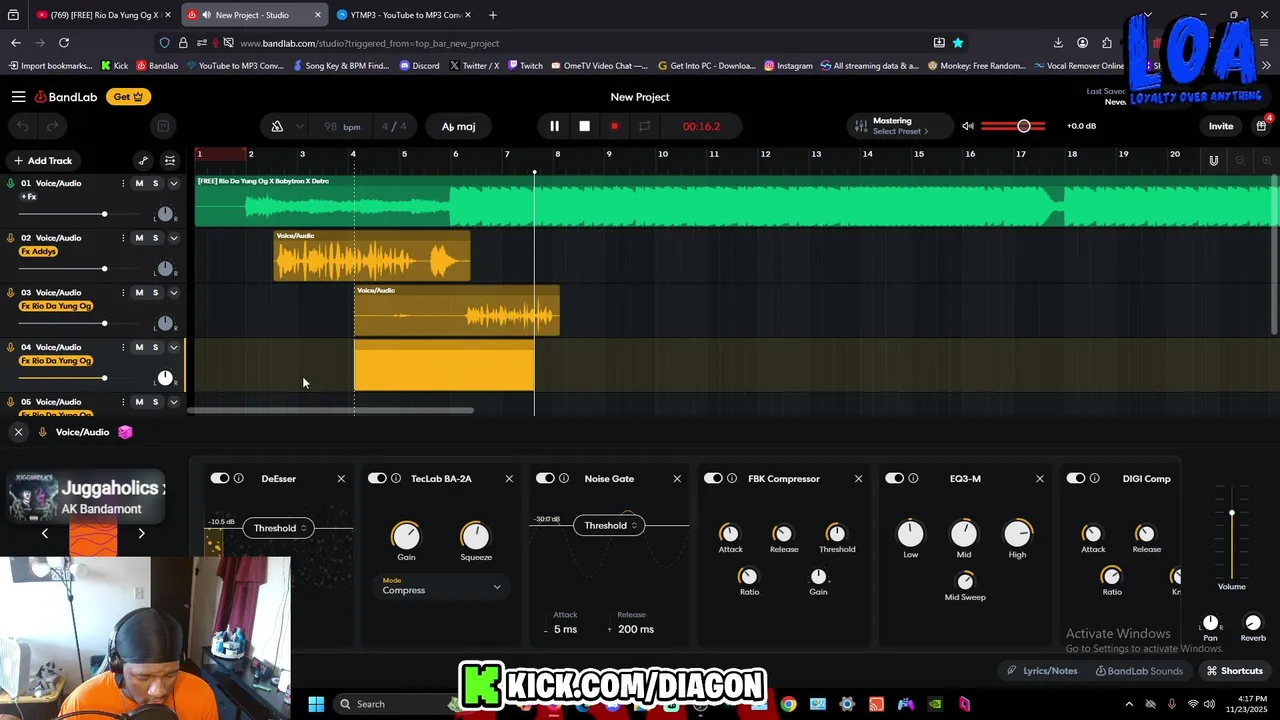
Task: Click the automation icon next to Add Track
Action: 143,160
